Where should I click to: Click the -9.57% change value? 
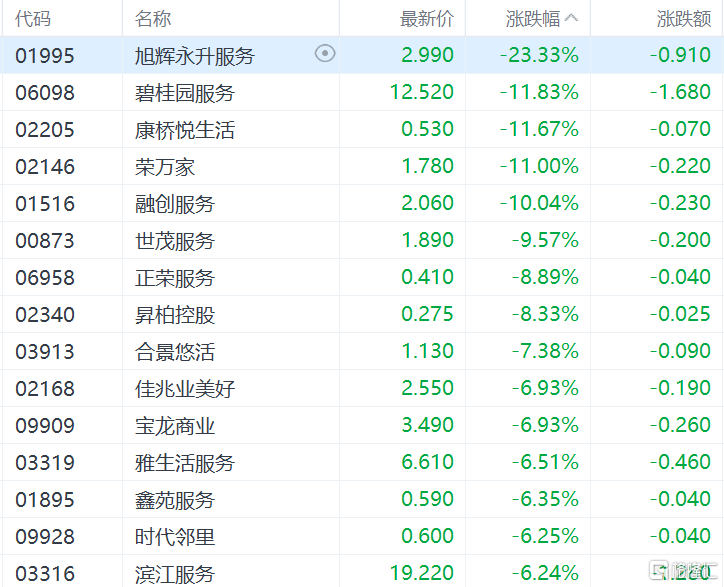pos(545,240)
